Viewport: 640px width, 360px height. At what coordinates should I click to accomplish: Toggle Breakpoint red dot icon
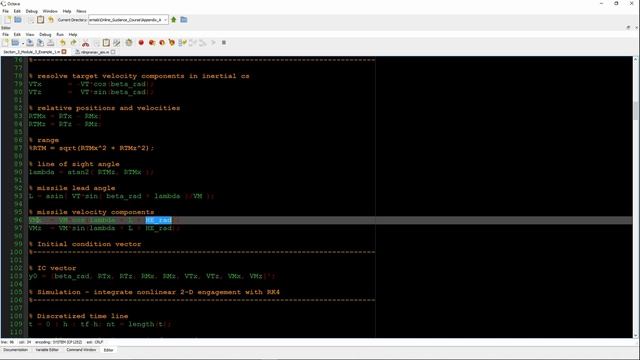coord(141,42)
